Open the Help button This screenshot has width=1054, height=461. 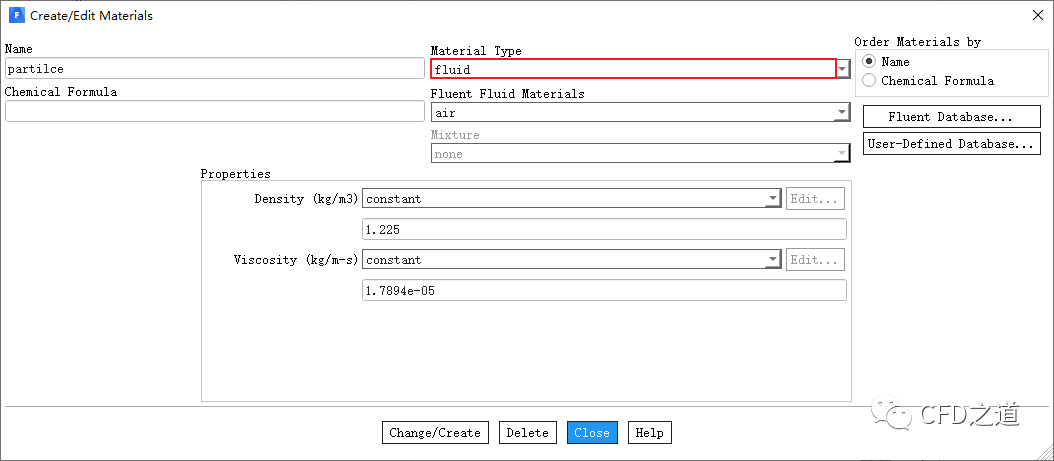(x=649, y=433)
